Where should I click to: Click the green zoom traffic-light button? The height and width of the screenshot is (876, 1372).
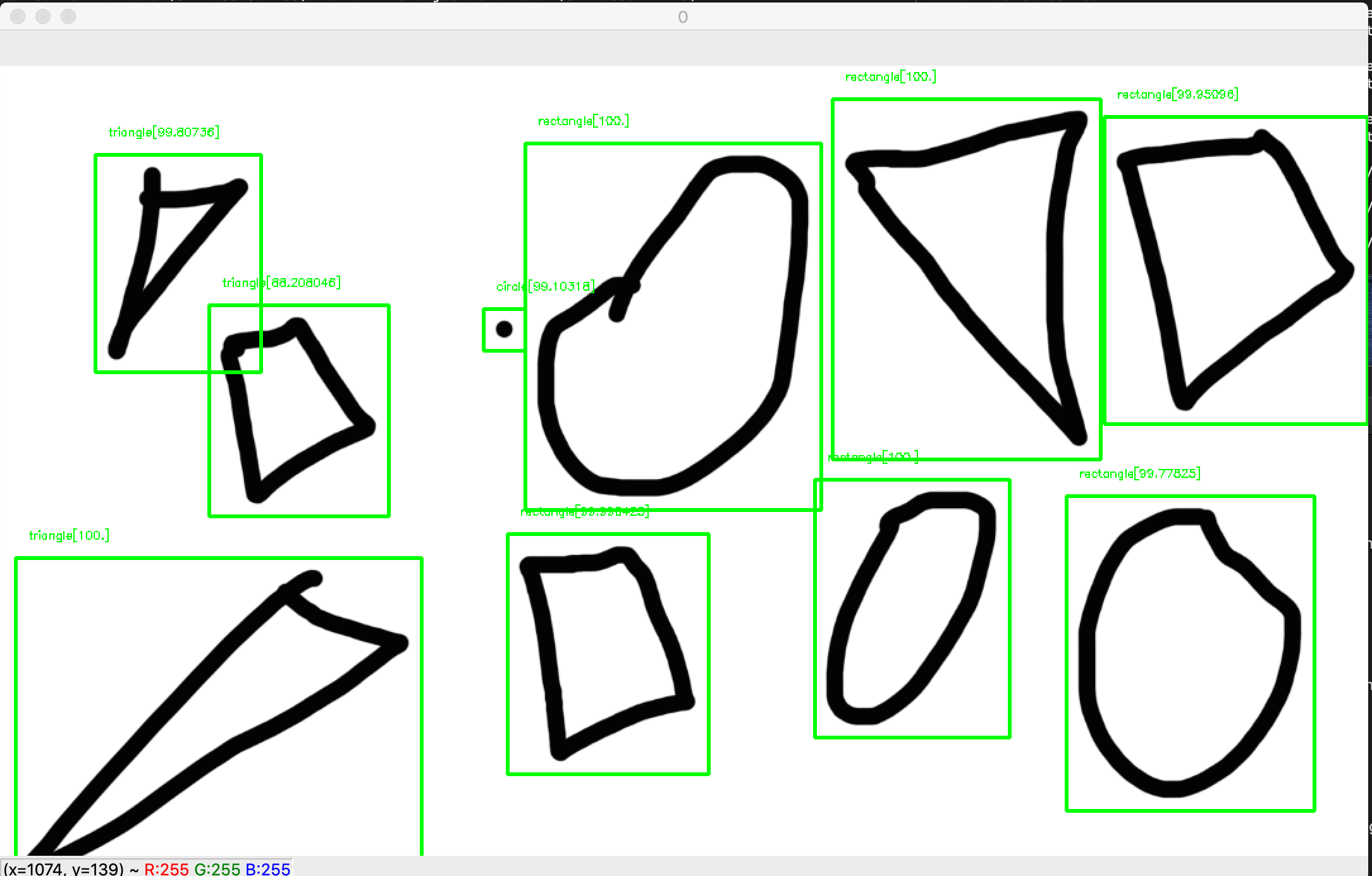68,18
